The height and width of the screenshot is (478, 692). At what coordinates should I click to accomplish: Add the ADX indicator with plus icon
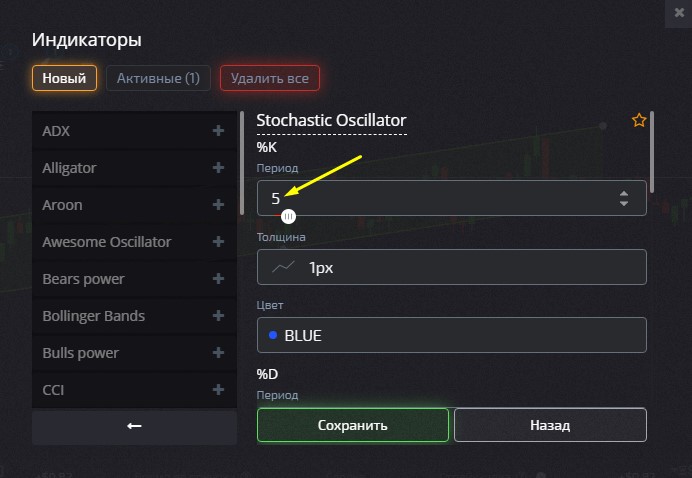point(218,131)
